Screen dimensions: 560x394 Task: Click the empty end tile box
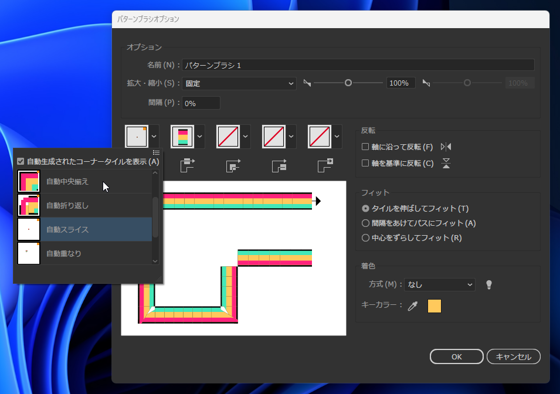[319, 136]
